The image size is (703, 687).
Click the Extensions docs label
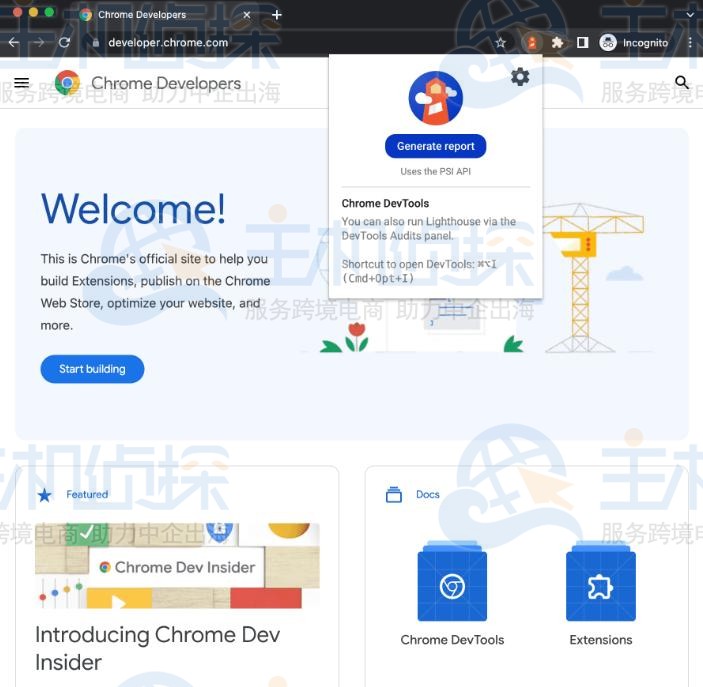coord(601,640)
